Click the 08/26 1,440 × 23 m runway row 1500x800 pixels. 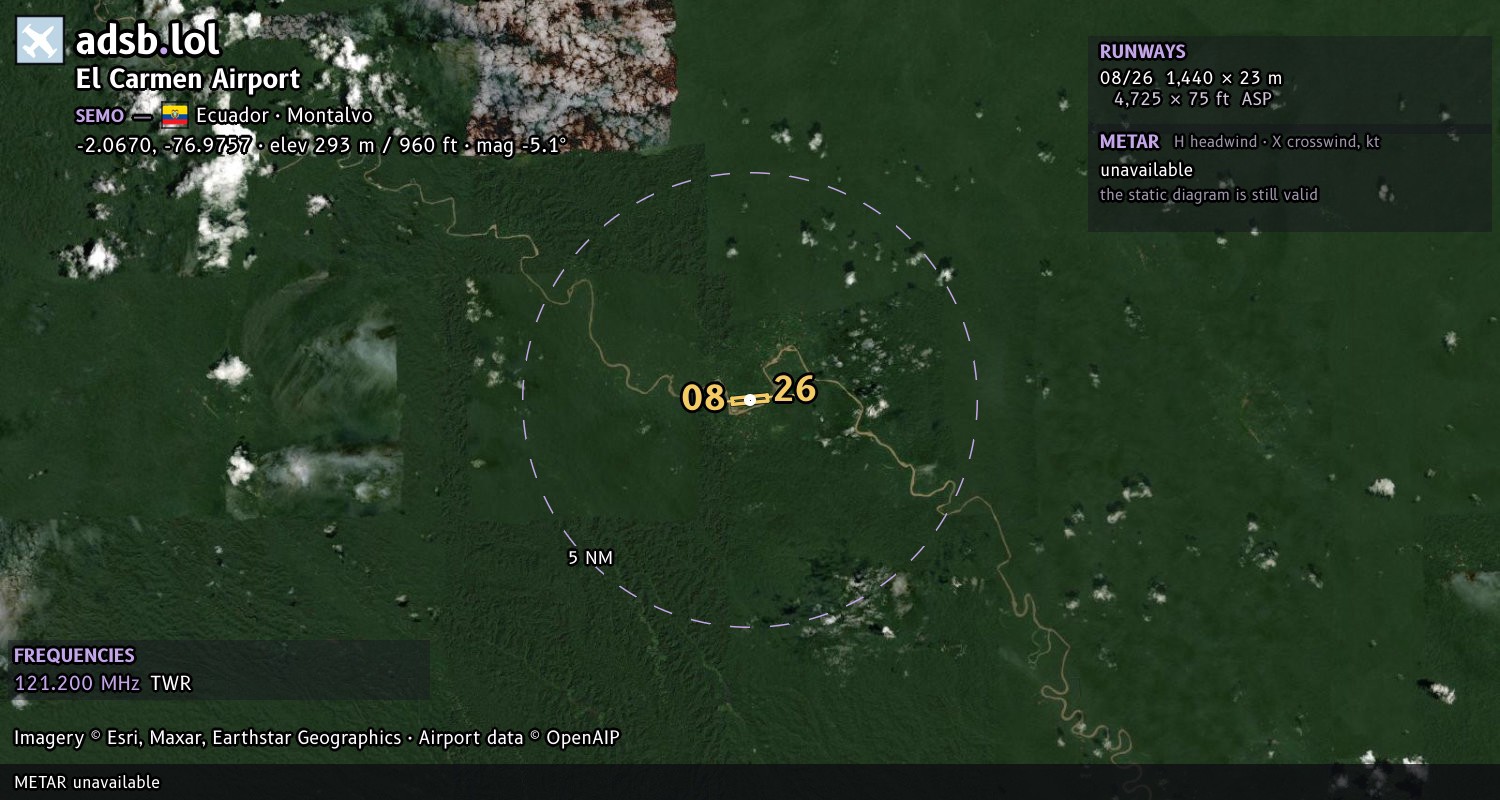pos(1191,78)
